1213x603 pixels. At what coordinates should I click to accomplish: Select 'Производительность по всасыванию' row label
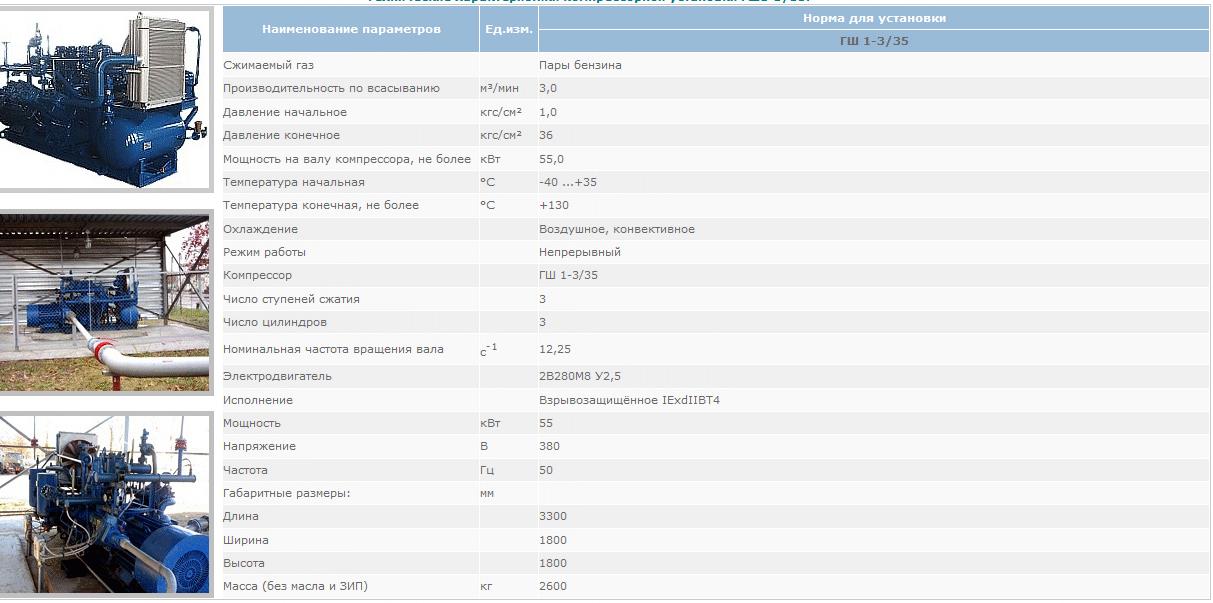click(x=331, y=88)
